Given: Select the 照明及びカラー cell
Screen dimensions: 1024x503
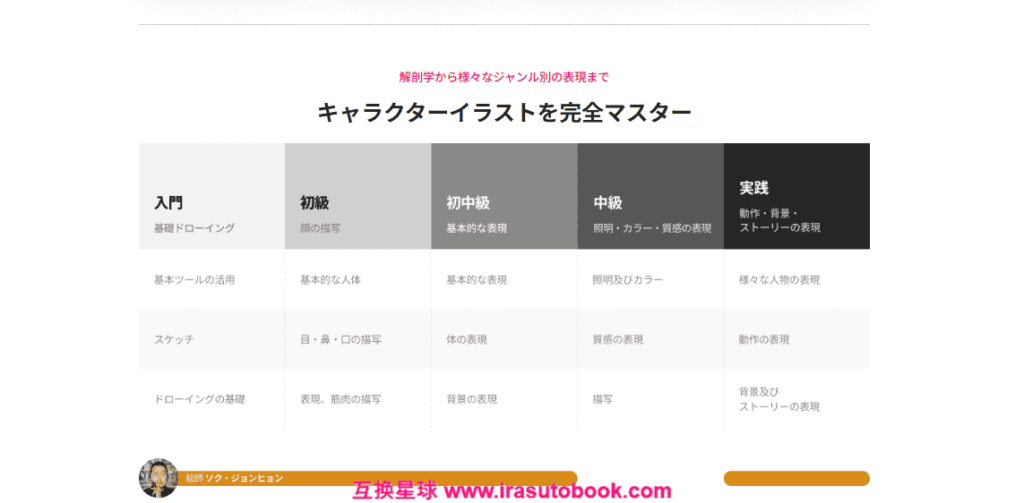Looking at the screenshot, I should tap(627, 280).
